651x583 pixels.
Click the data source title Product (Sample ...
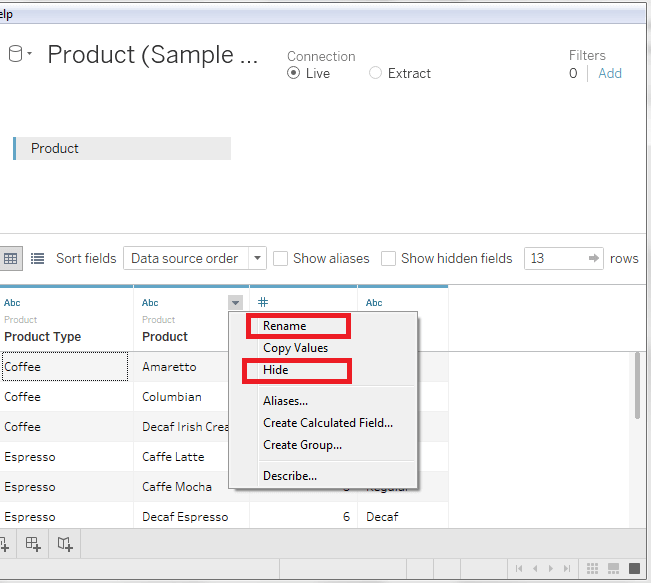pos(152,54)
